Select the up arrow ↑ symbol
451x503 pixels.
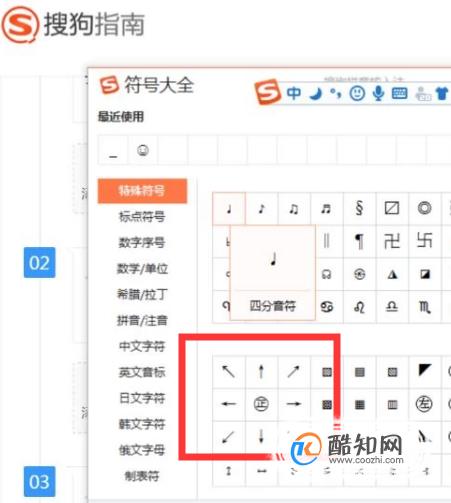pos(261,371)
